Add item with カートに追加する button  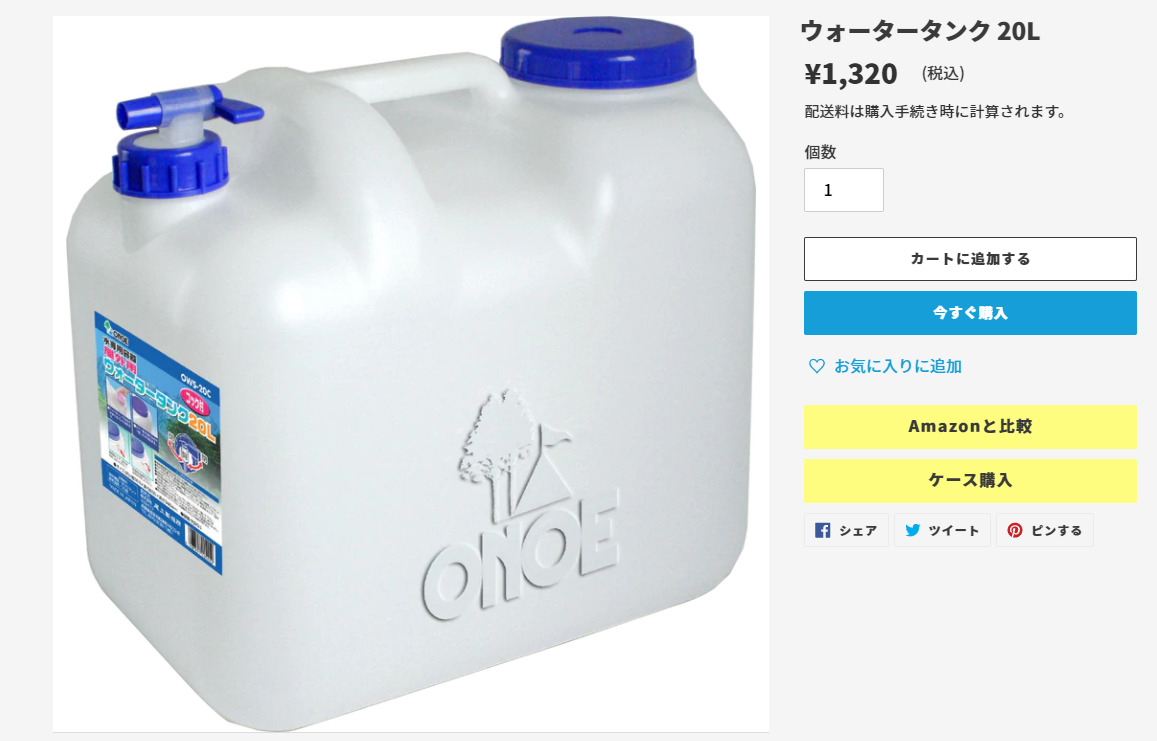(x=970, y=259)
